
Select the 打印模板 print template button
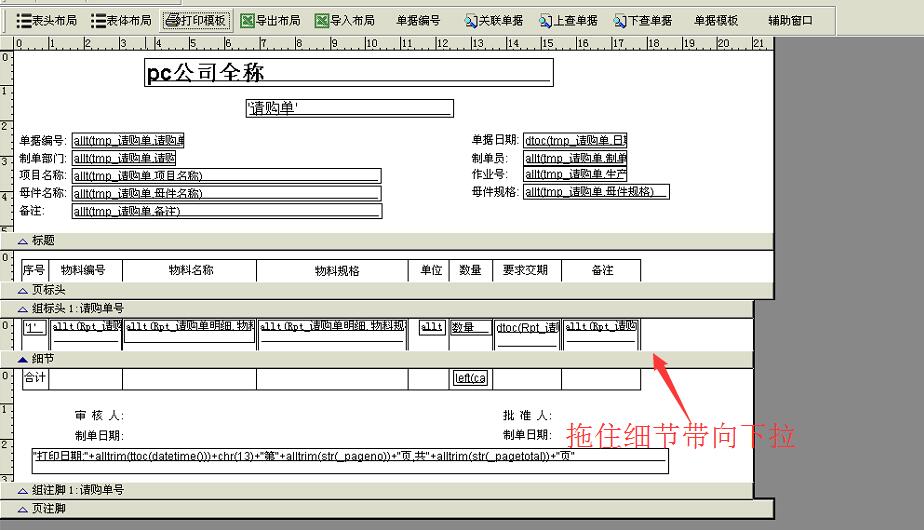196,20
